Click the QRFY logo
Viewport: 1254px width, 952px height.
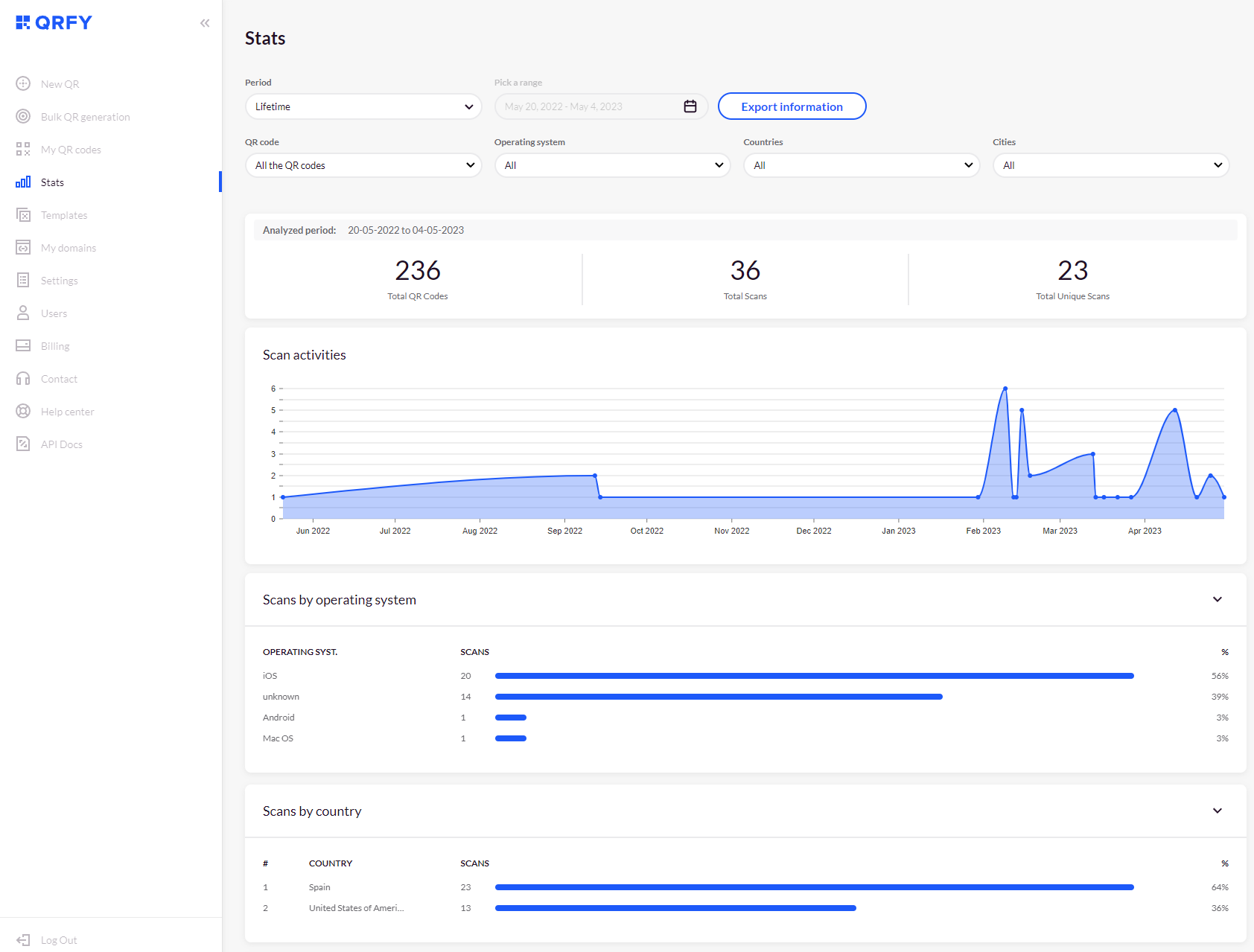click(x=53, y=22)
